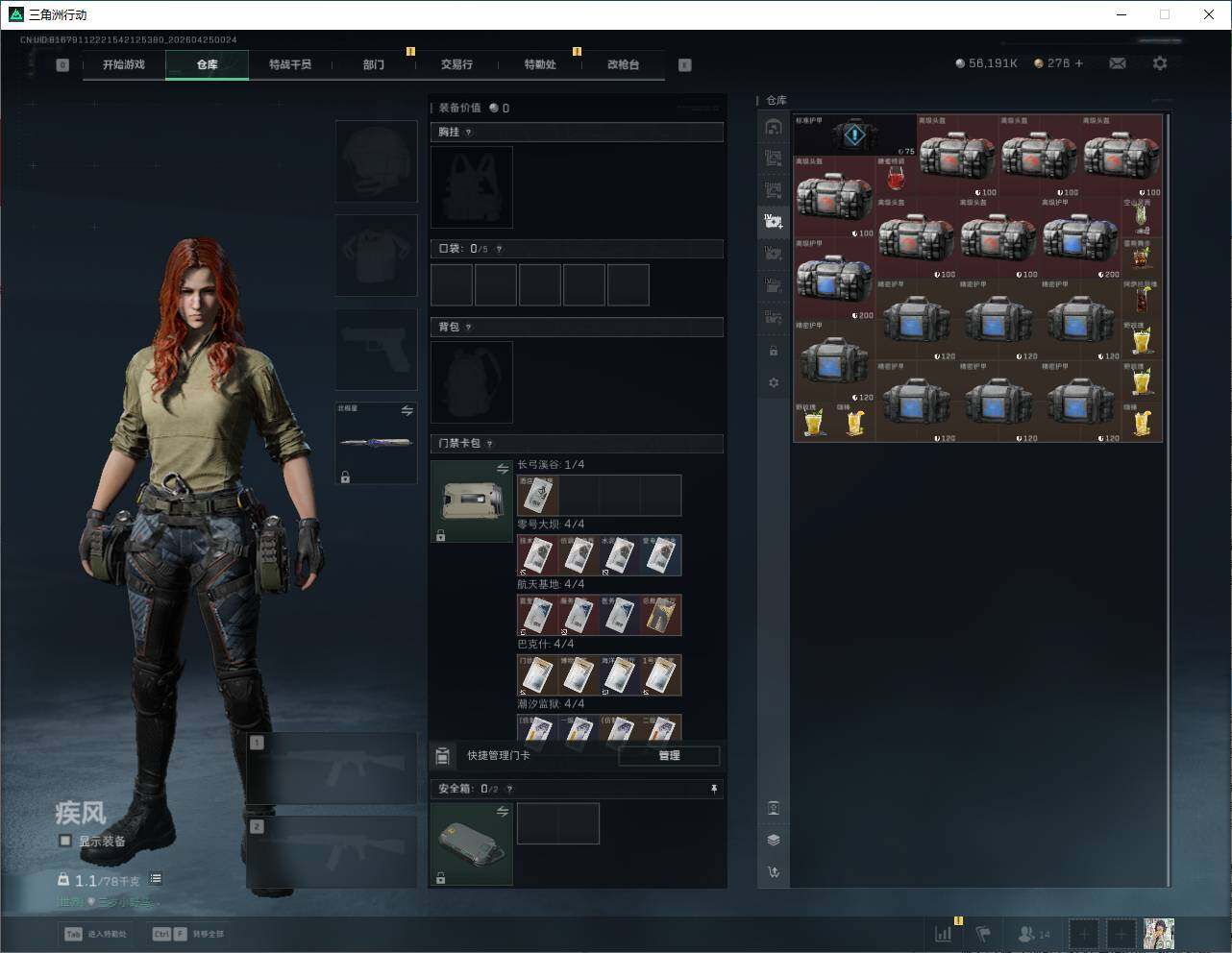Click the 装备价值 equipment value label

(x=459, y=108)
